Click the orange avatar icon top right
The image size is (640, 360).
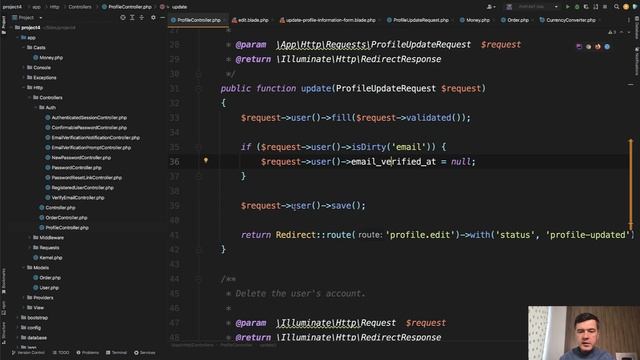pos(626,7)
